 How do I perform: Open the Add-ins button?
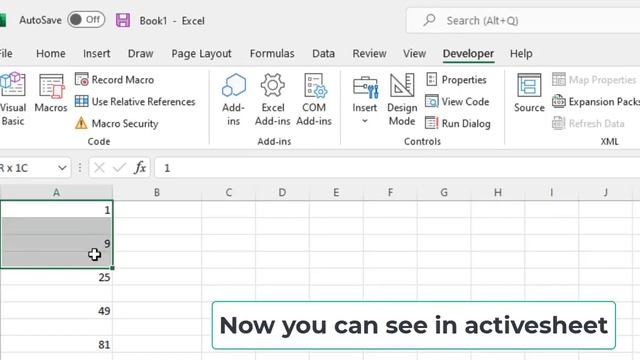(233, 99)
